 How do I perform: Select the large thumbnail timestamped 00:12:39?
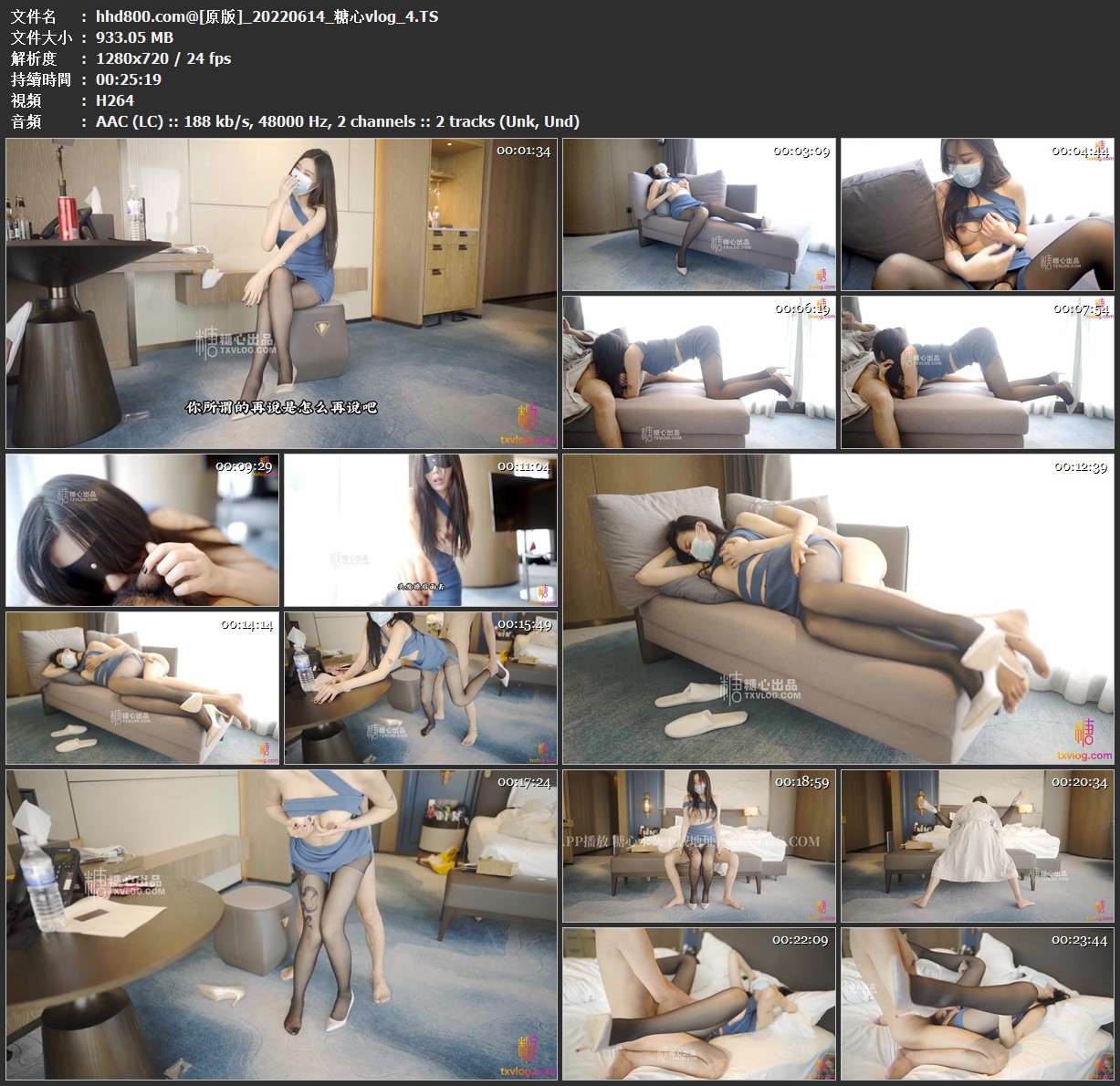pos(838,609)
